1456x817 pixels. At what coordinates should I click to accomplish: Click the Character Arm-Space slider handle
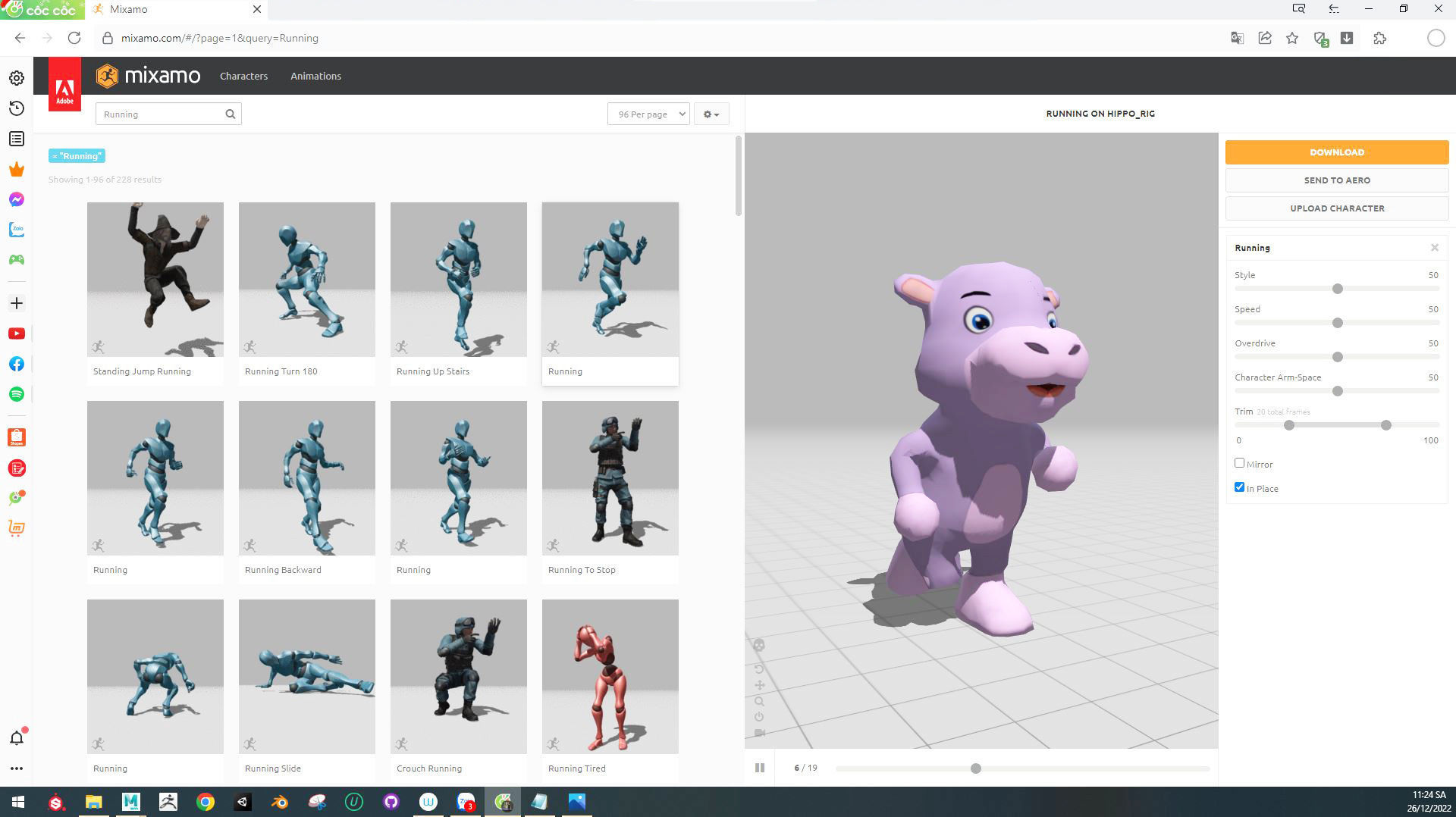click(1338, 391)
